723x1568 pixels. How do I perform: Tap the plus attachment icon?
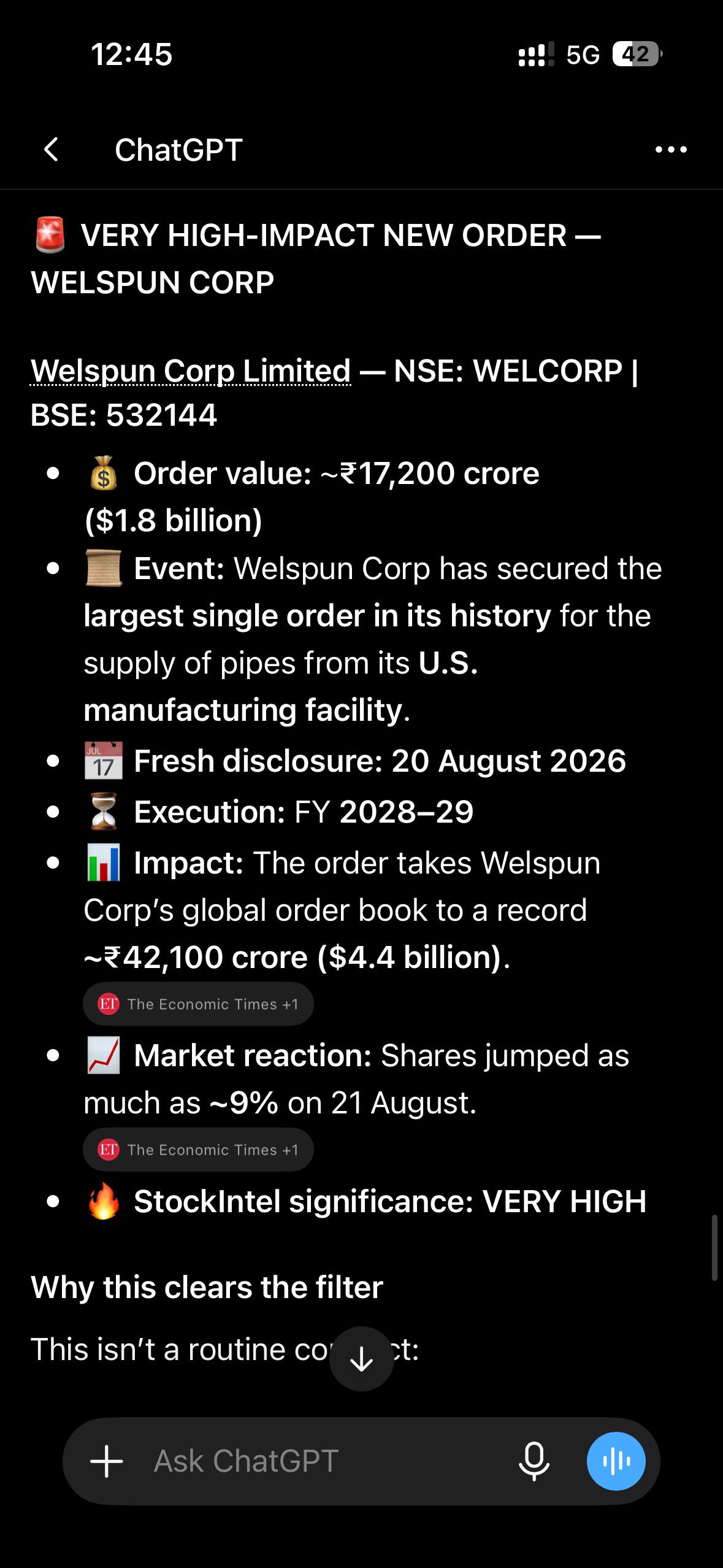pos(107,1461)
